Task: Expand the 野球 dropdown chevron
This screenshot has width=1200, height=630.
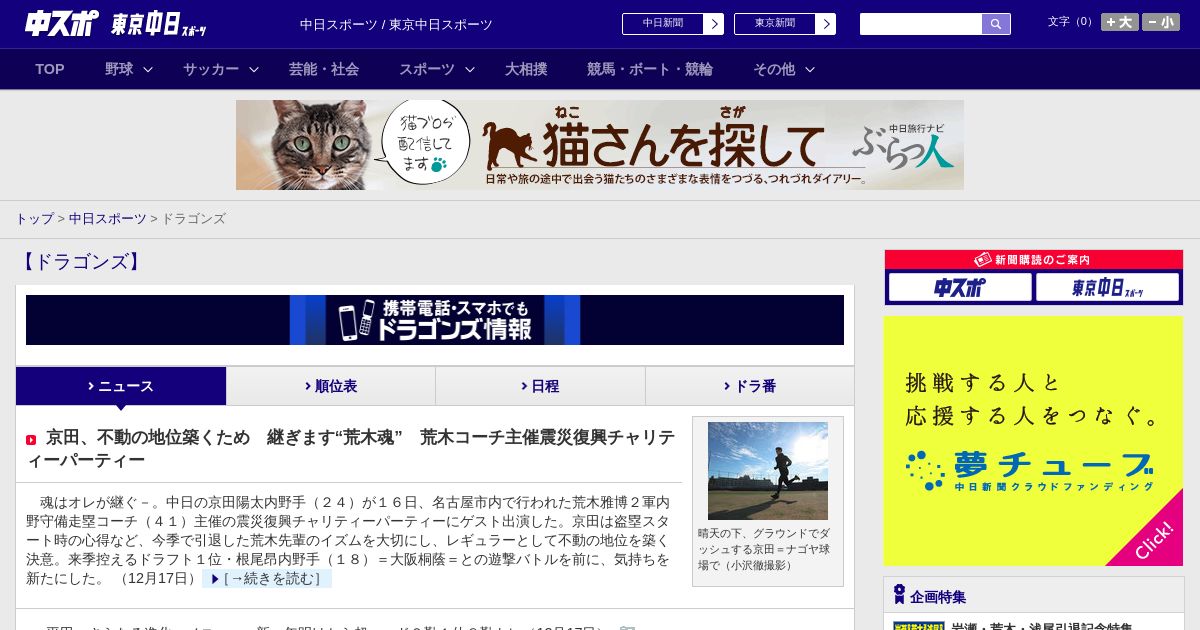Action: 148,69
